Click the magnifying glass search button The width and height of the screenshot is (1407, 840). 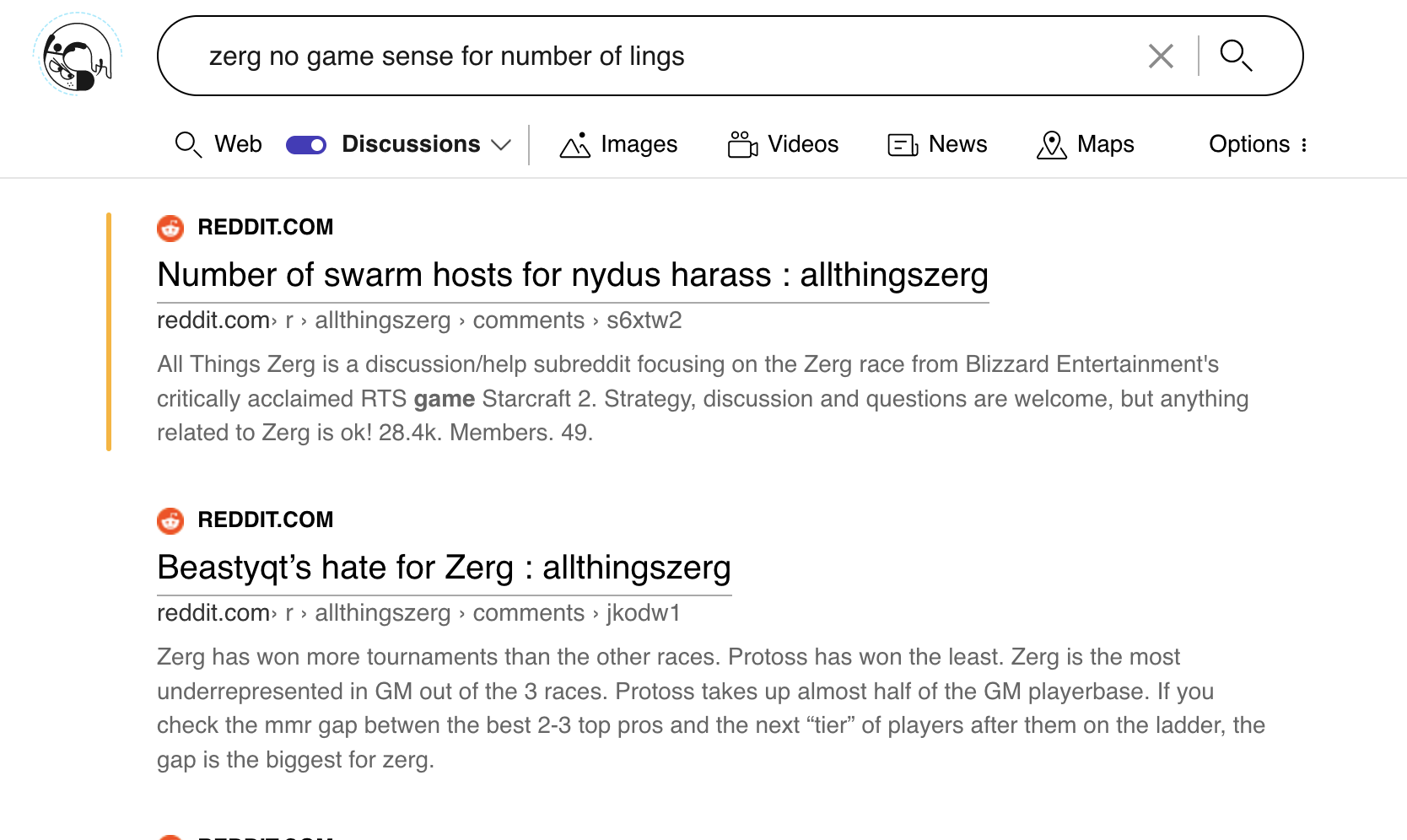click(1236, 56)
